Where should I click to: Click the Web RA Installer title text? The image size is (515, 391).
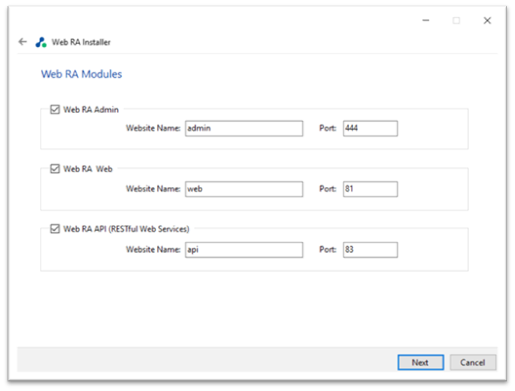pos(81,42)
